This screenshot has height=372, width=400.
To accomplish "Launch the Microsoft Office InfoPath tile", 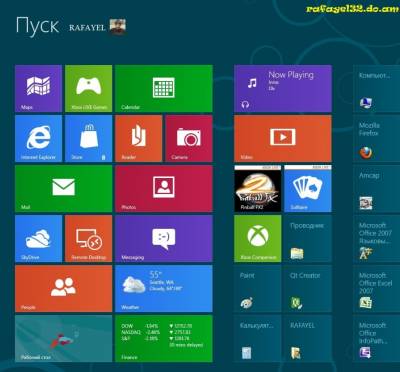I will (377, 339).
